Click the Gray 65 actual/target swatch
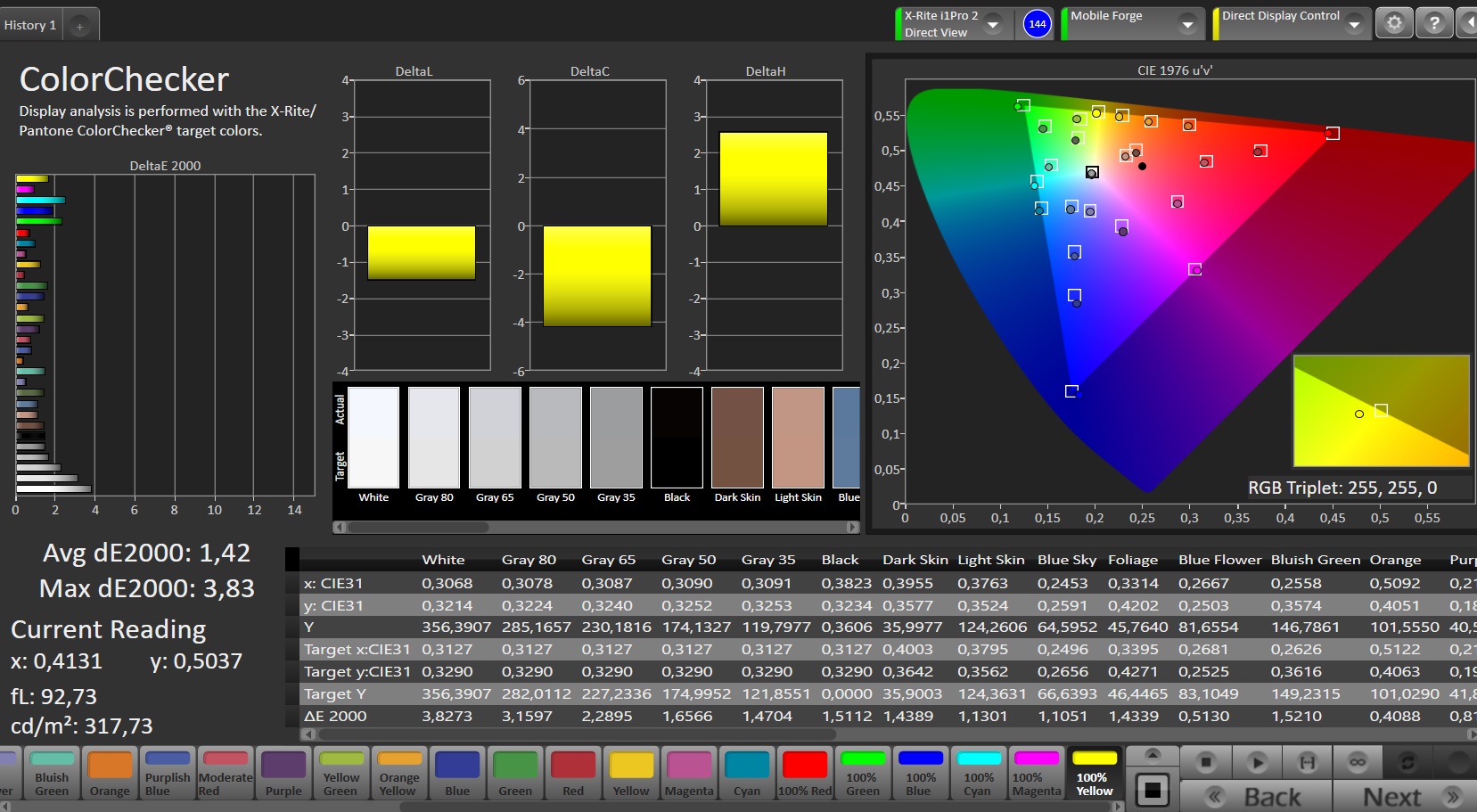Viewport: 1477px width, 812px height. (495, 438)
